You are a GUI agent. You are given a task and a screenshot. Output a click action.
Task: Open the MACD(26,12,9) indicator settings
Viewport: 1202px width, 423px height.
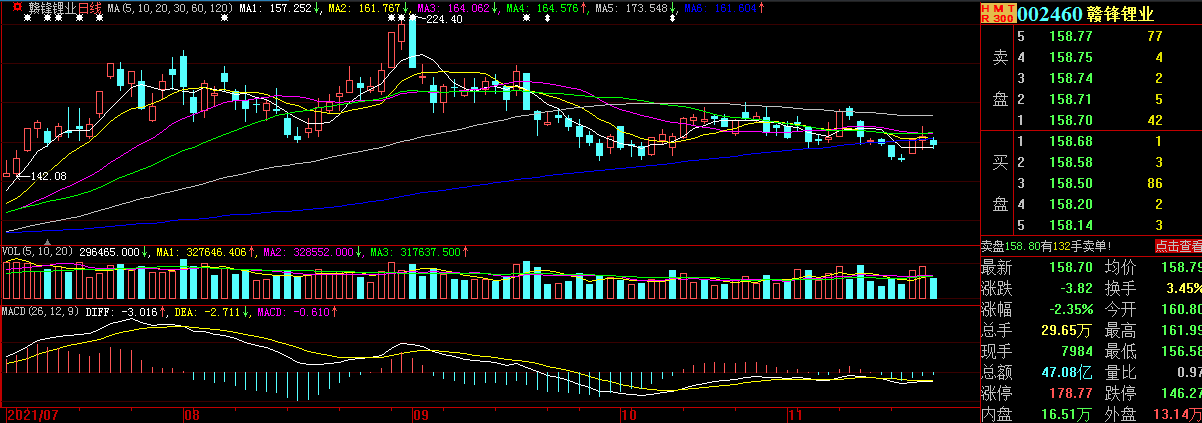(x=40, y=311)
